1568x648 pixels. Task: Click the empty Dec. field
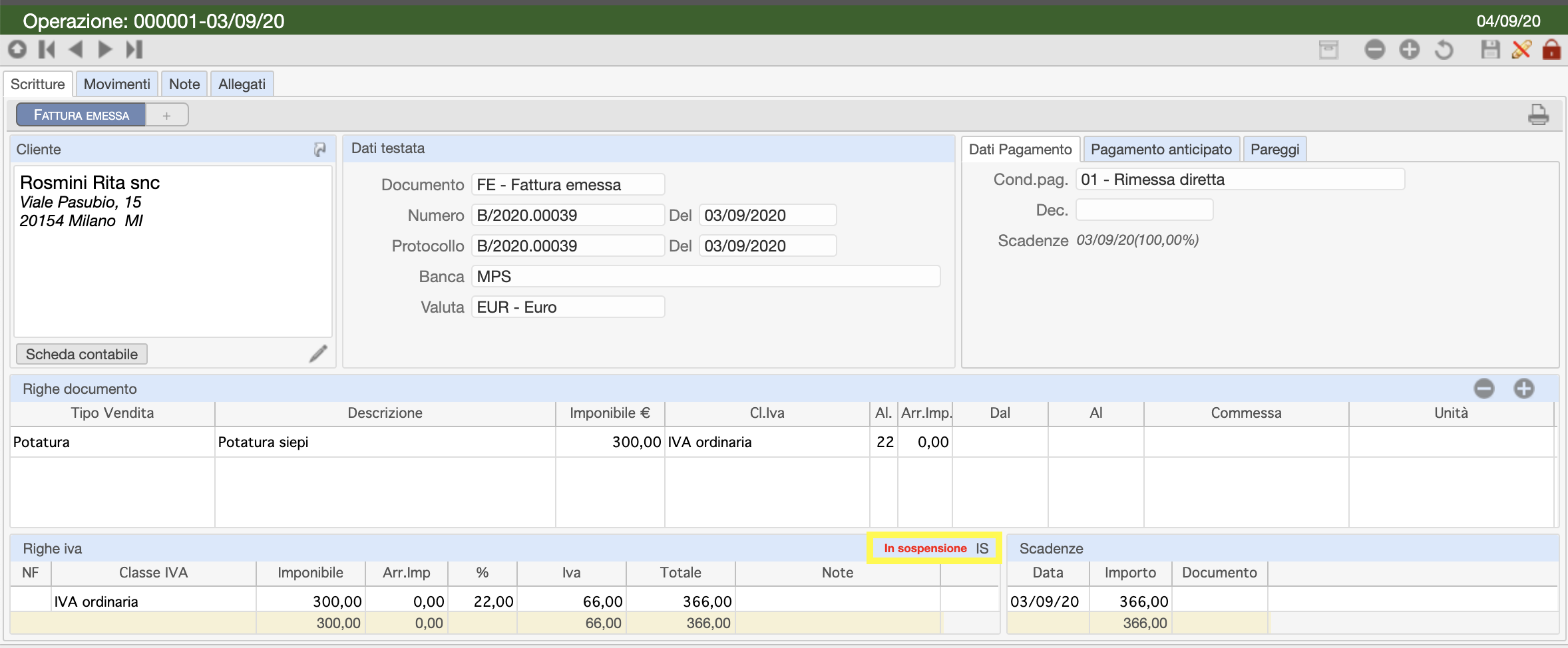coord(1144,210)
